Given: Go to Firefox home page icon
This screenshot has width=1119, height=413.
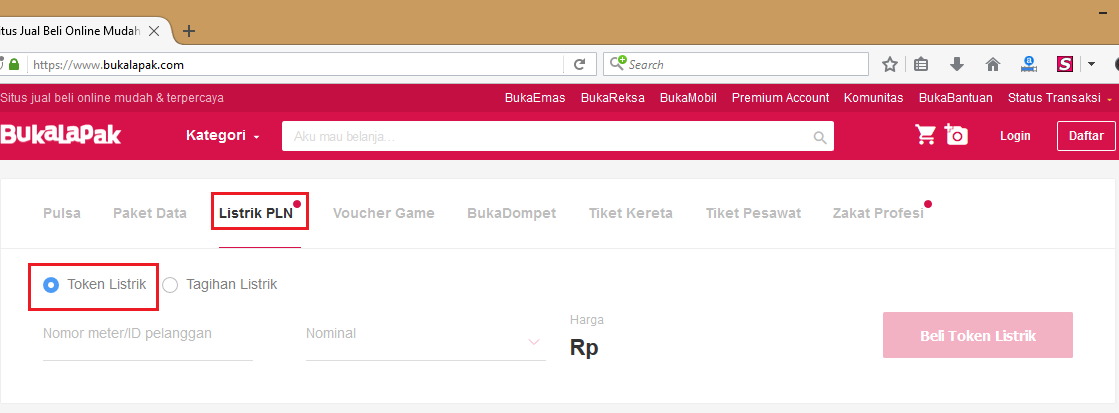Looking at the screenshot, I should coord(993,64).
